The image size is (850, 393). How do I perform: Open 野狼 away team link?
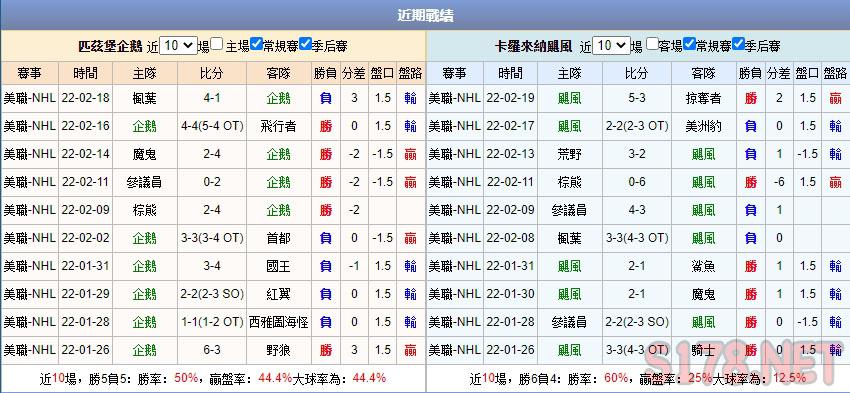pos(279,350)
